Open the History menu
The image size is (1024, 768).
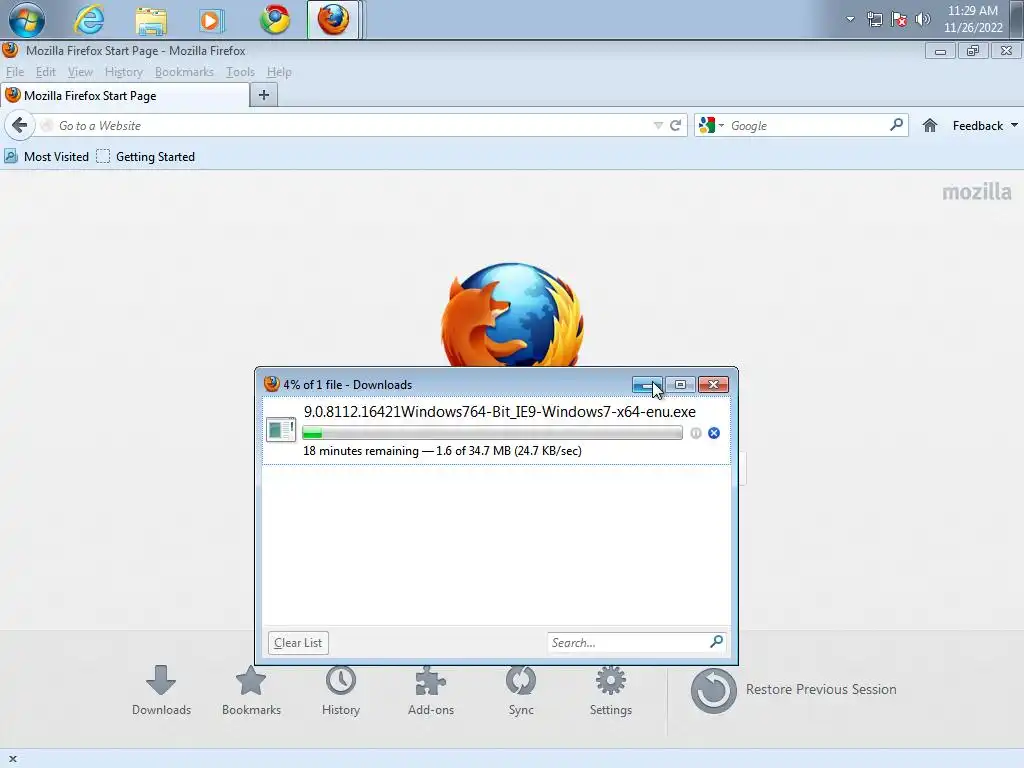pyautogui.click(x=123, y=72)
